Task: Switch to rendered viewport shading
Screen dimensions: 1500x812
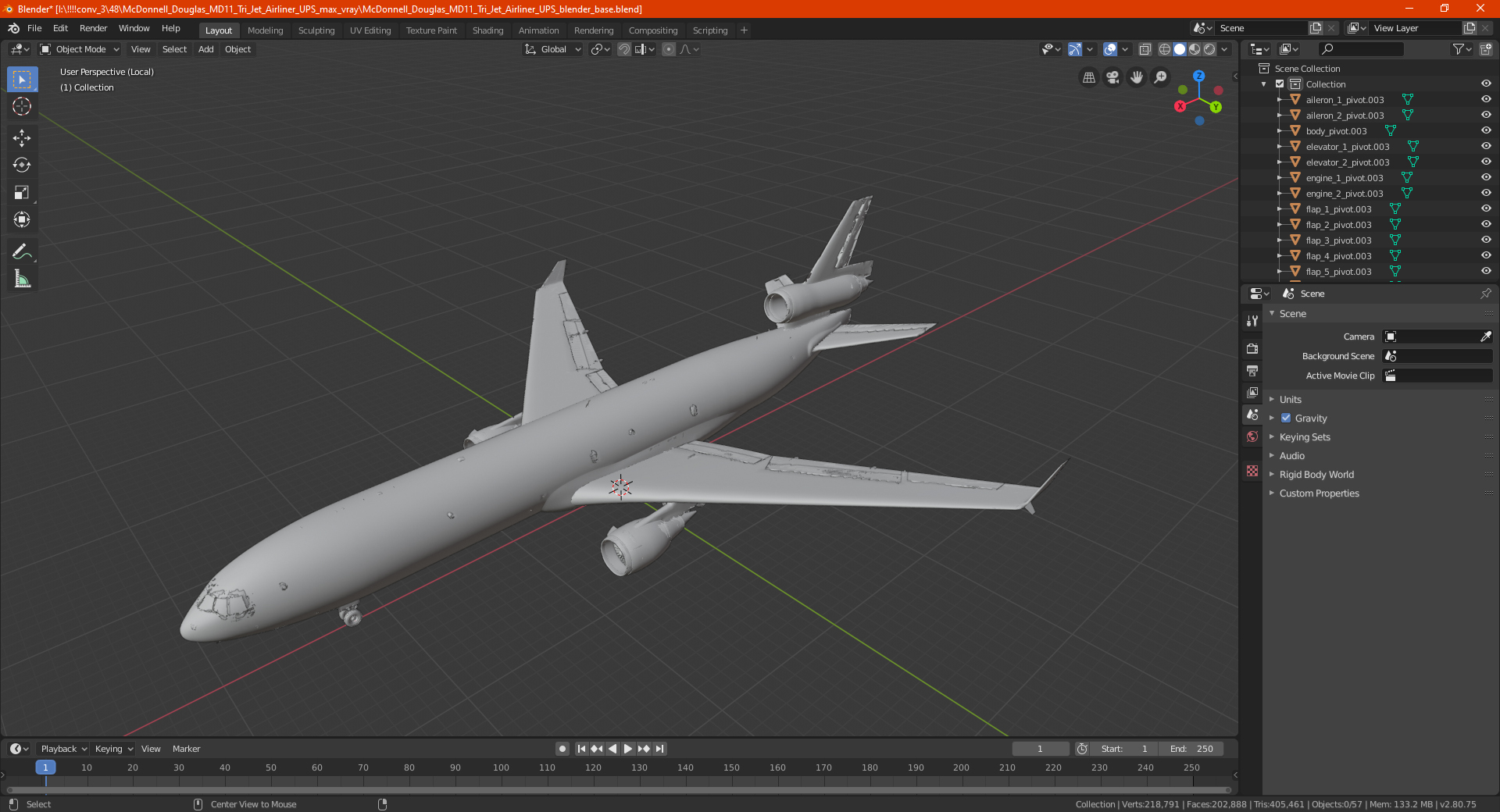Action: (1209, 49)
